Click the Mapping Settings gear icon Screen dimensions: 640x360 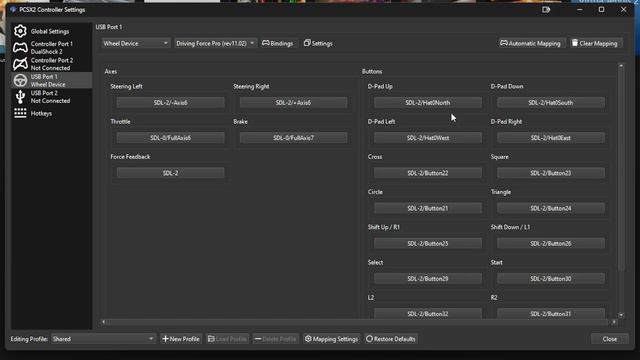[x=308, y=339]
